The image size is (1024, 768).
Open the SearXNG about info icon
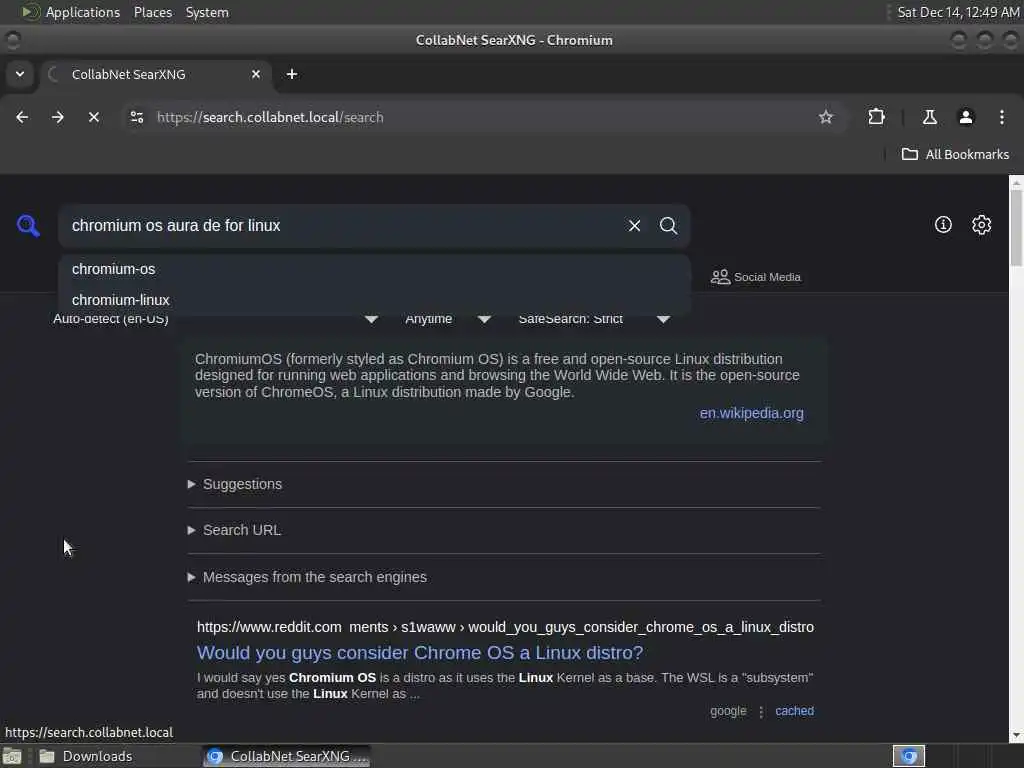[x=943, y=225]
